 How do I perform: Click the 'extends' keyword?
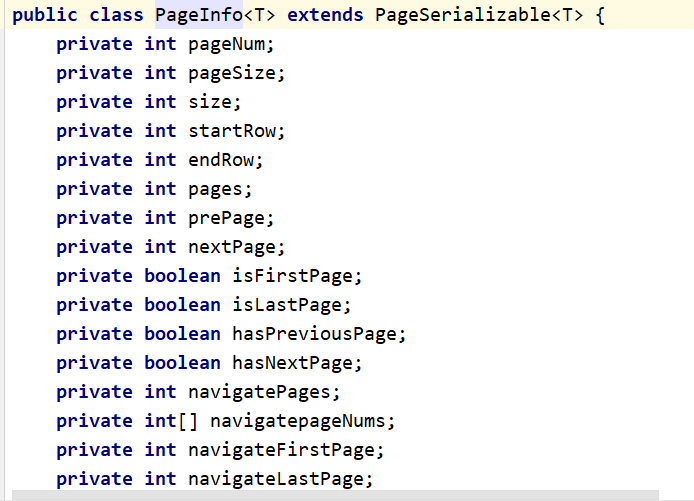(325, 15)
